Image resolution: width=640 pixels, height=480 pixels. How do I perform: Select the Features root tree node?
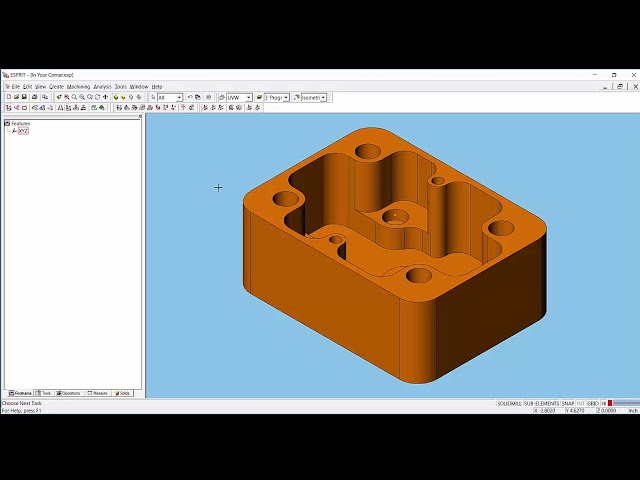[x=20, y=123]
